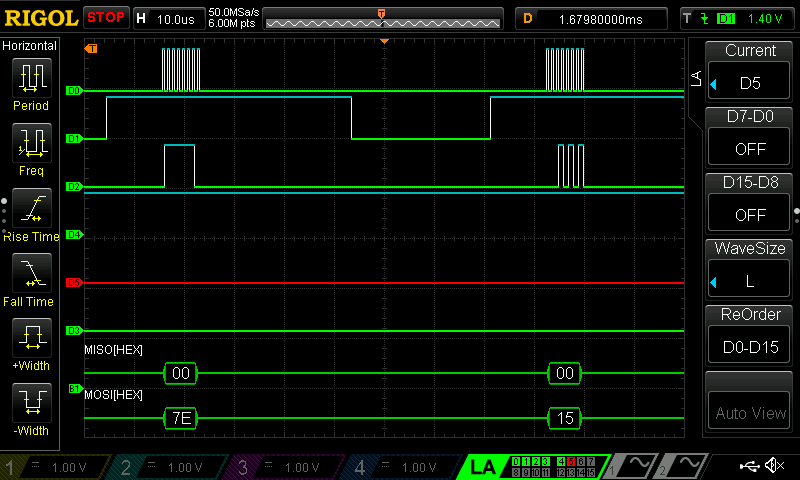The image size is (800, 480).
Task: Switch to the LA logic analyzer tab
Action: pyautogui.click(x=482, y=467)
